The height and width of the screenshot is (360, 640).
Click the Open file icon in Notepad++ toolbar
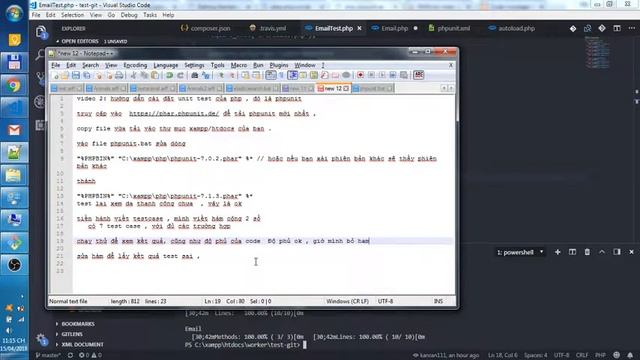[65, 76]
